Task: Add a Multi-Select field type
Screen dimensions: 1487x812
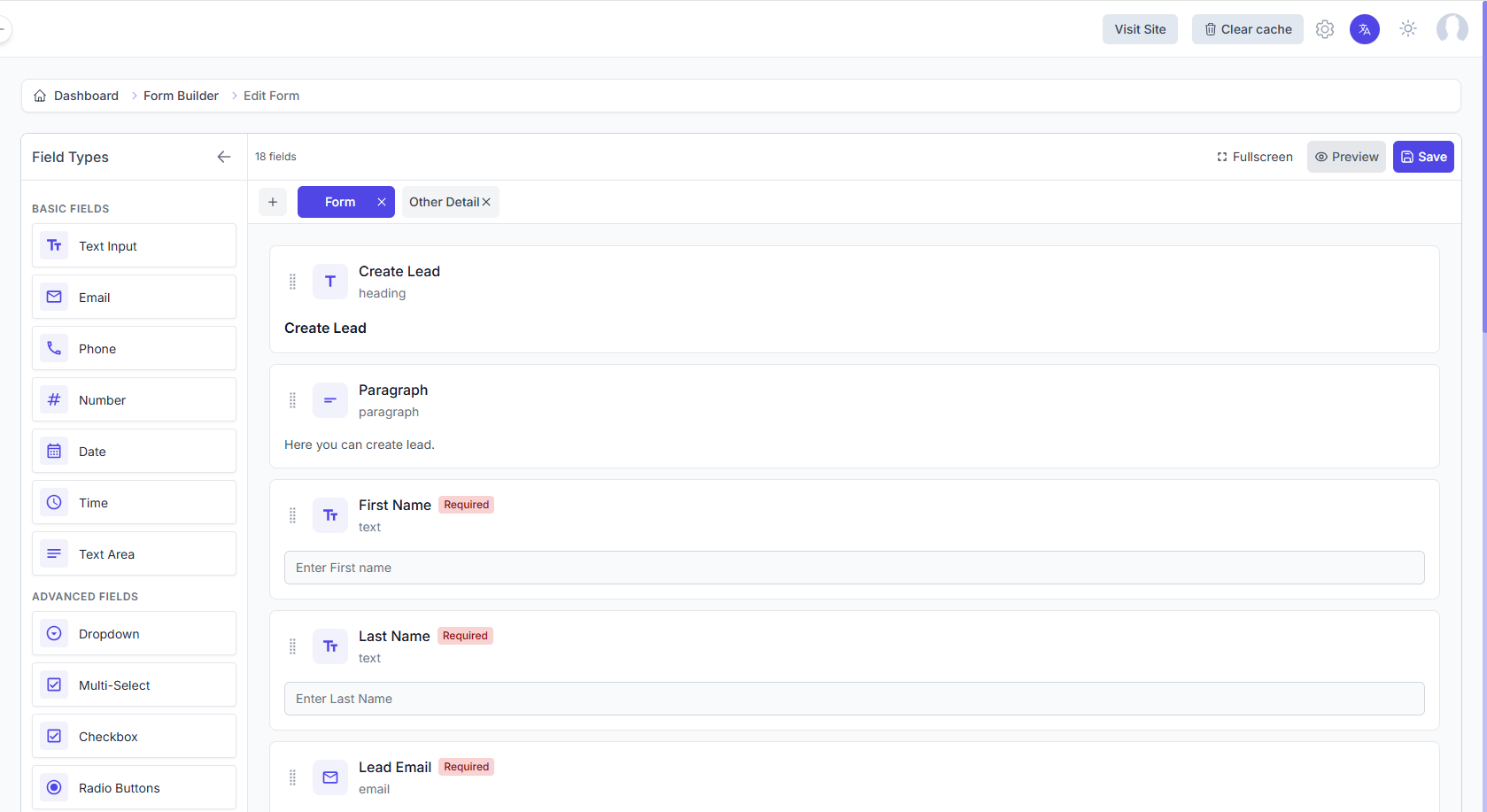Action: 134,685
